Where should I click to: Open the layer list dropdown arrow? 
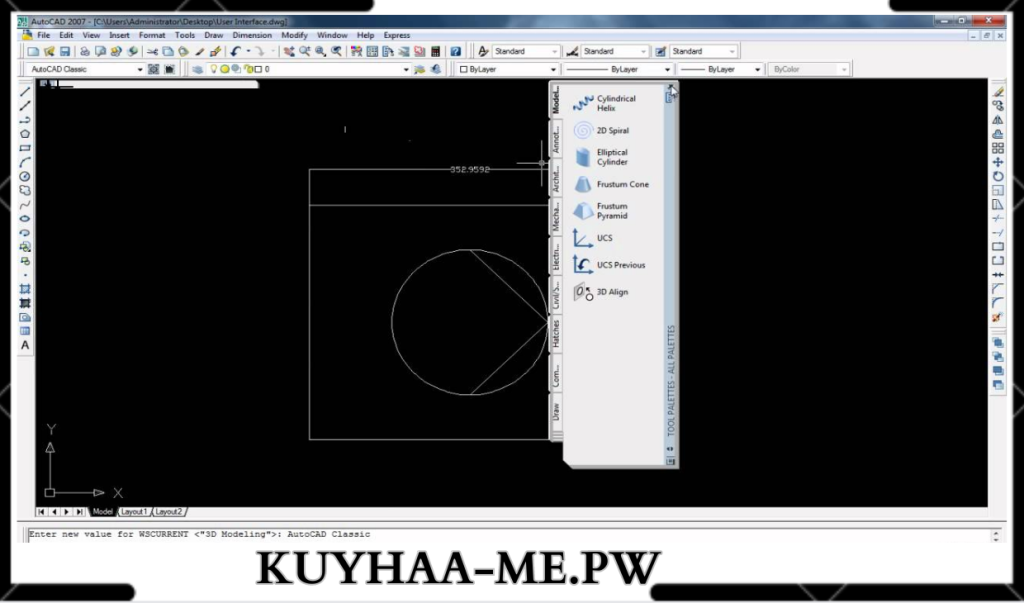coord(406,69)
